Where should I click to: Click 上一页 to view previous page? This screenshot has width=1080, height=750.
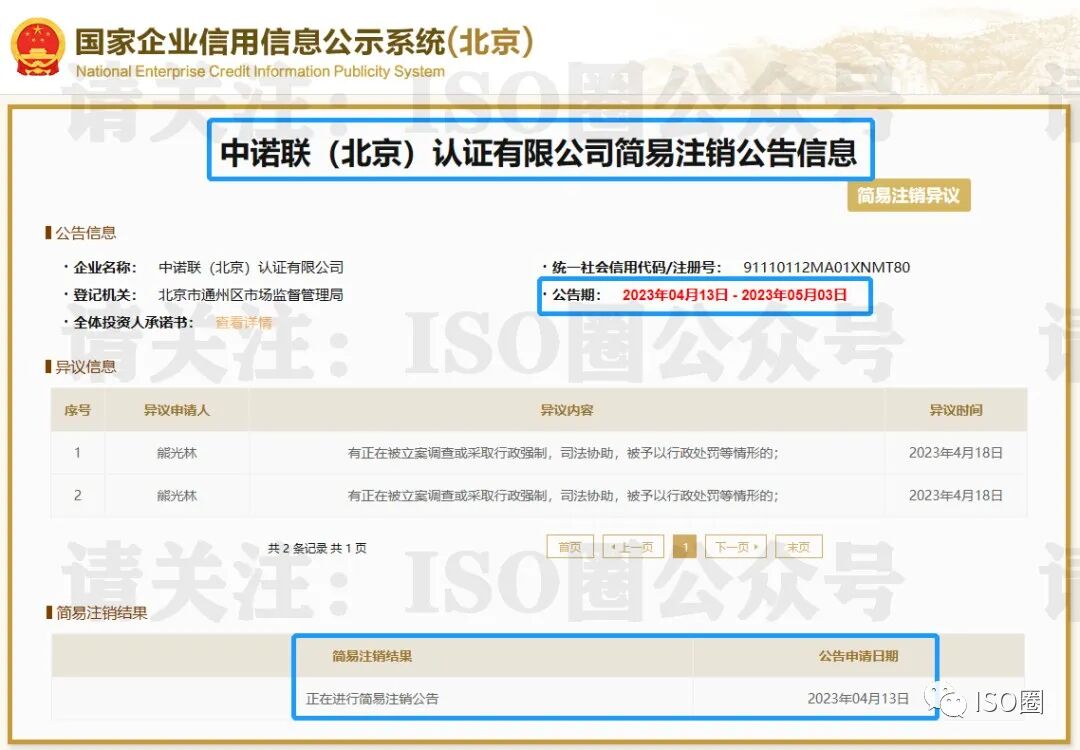pos(633,546)
